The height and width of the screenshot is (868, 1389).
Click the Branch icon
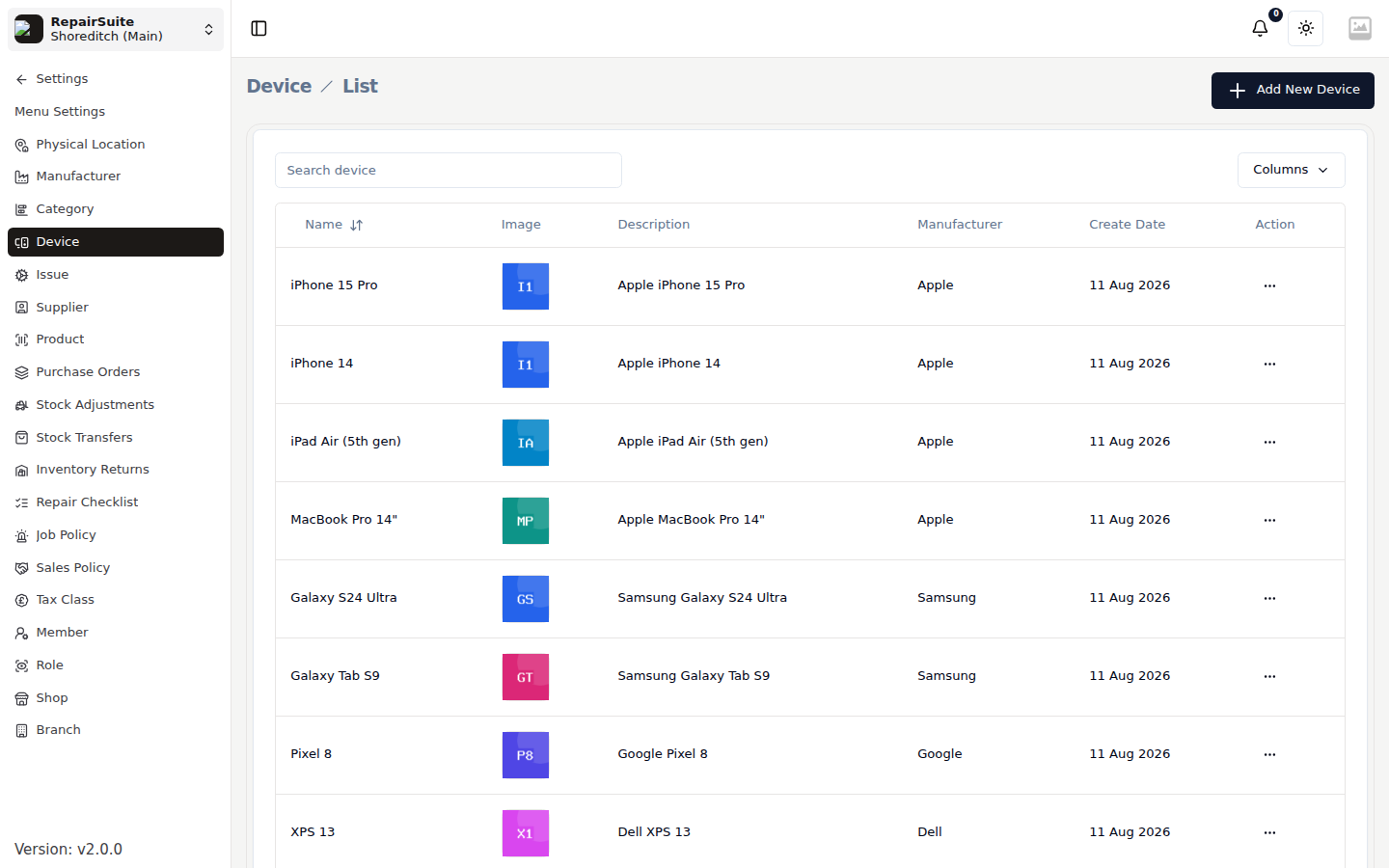[21, 730]
